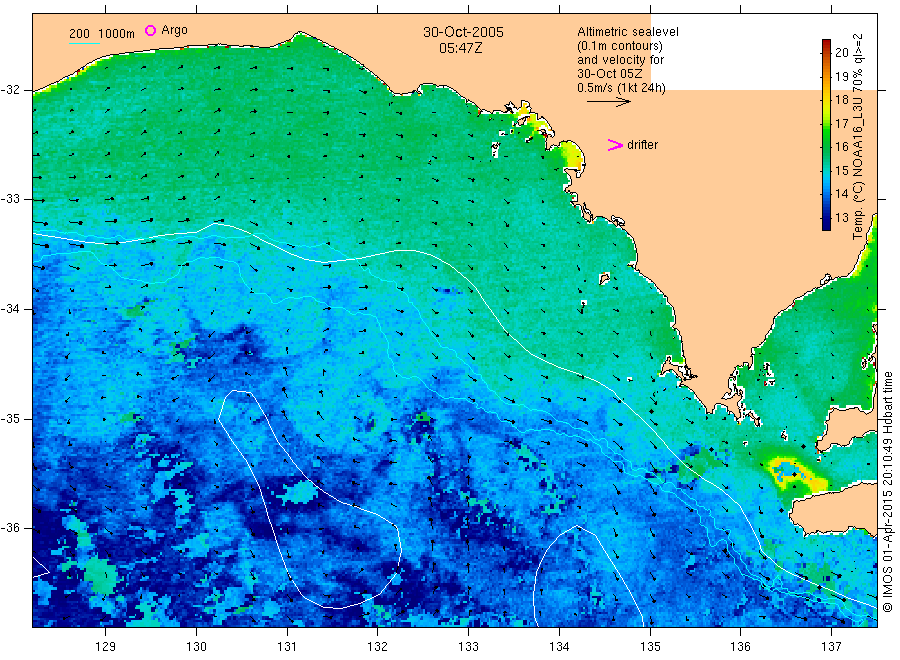The height and width of the screenshot is (660, 900).
Task: Click the magenta Argo circle marker in legend
Action: tap(150, 30)
